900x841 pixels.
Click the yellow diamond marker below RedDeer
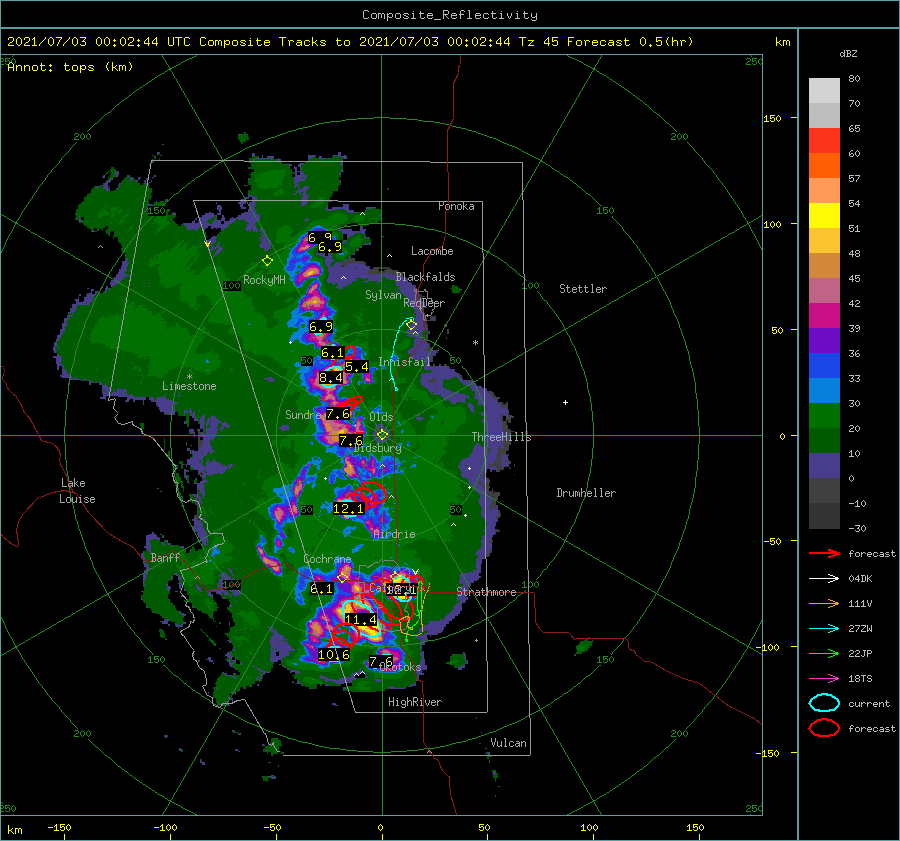point(412,325)
